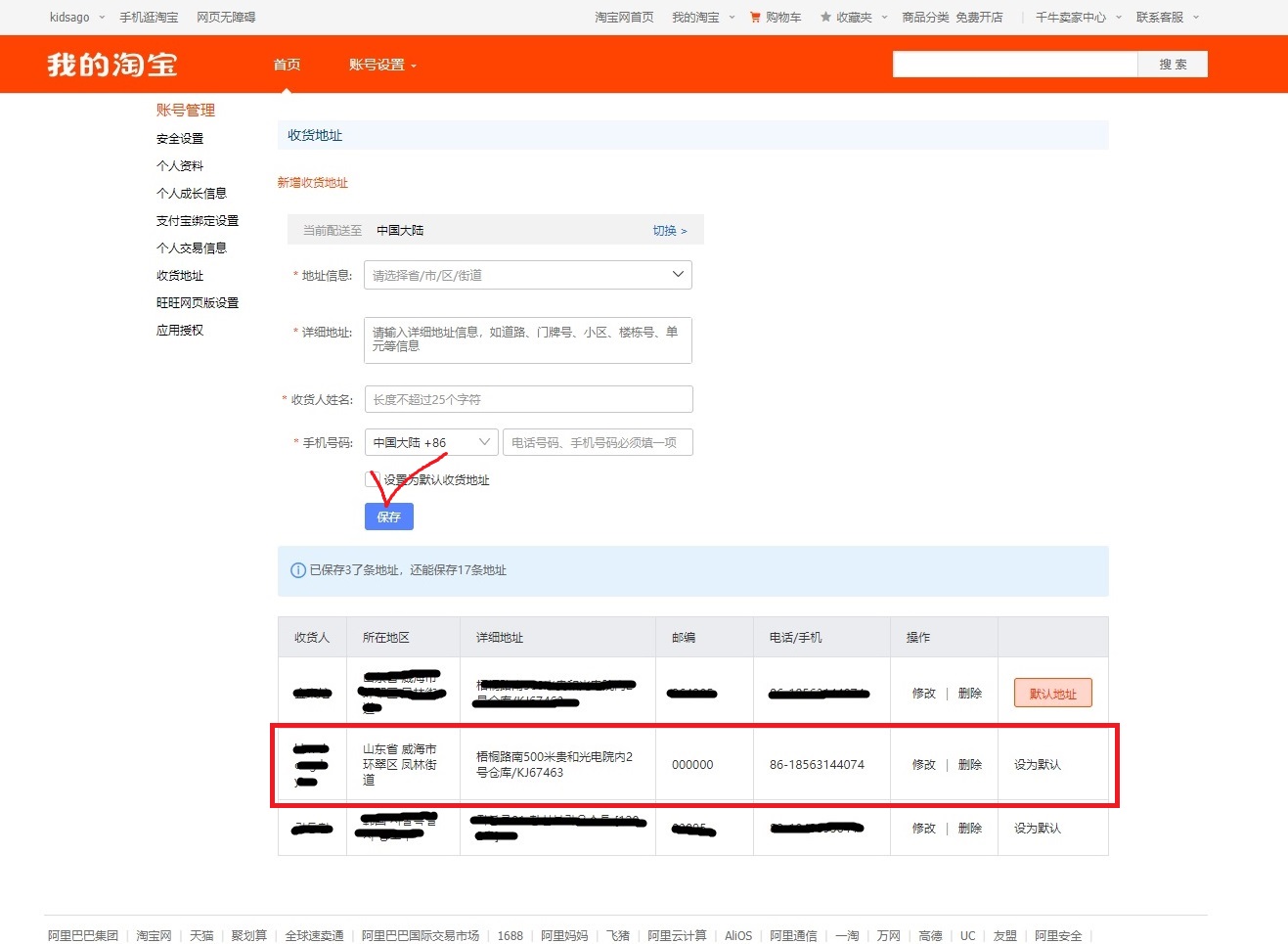Open 个人成长信息 in sidebar
Screen dimensions: 1288x944
coord(192,194)
